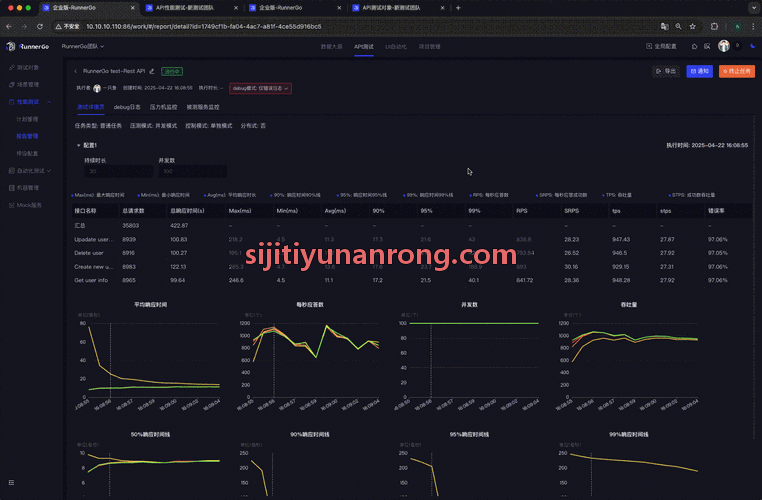Open a new browser tab with plus
Viewport: 762px width, 500px height.
[x=458, y=8]
